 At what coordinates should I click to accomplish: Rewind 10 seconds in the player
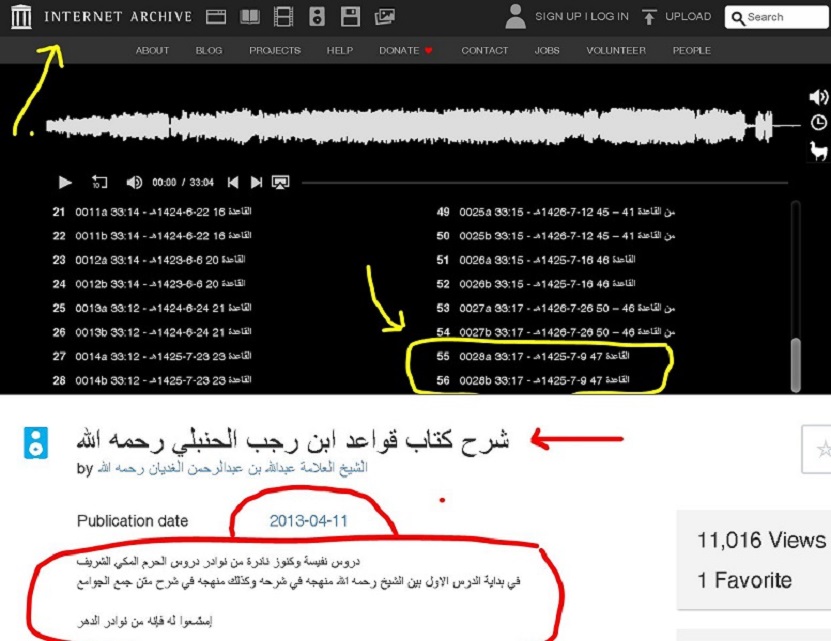(x=99, y=182)
